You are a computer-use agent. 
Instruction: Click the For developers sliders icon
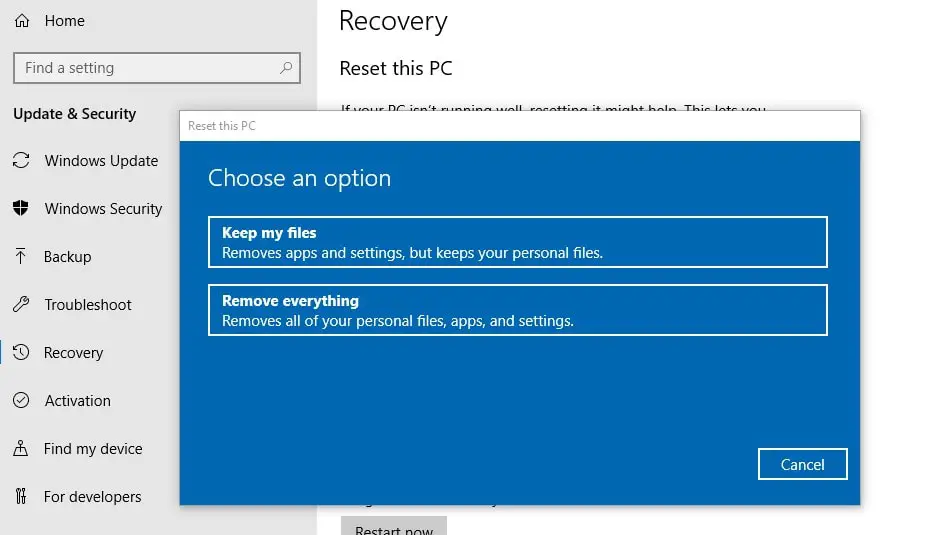pos(21,497)
